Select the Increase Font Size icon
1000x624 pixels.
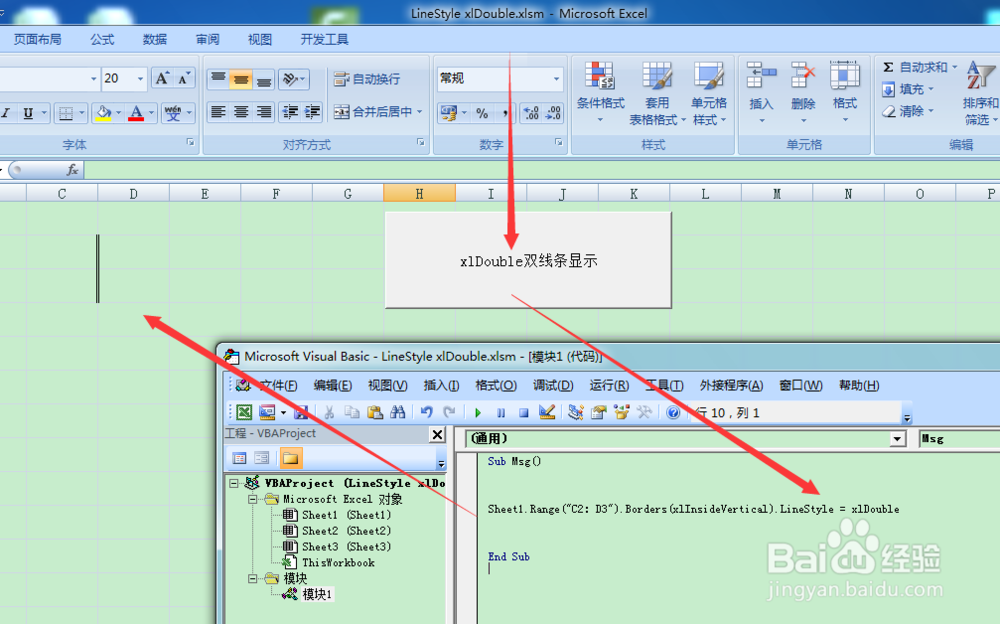tap(161, 77)
